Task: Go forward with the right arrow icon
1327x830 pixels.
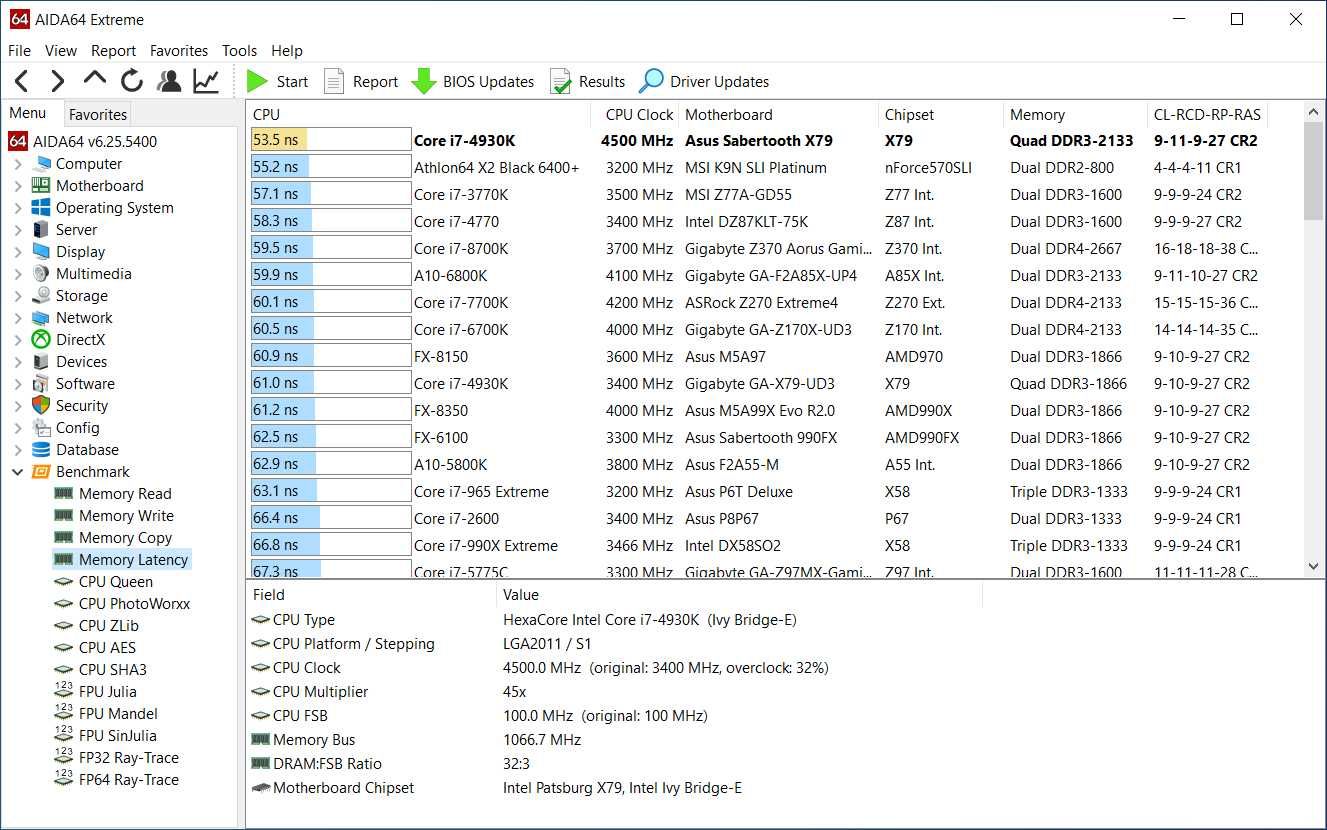Action: [x=58, y=81]
